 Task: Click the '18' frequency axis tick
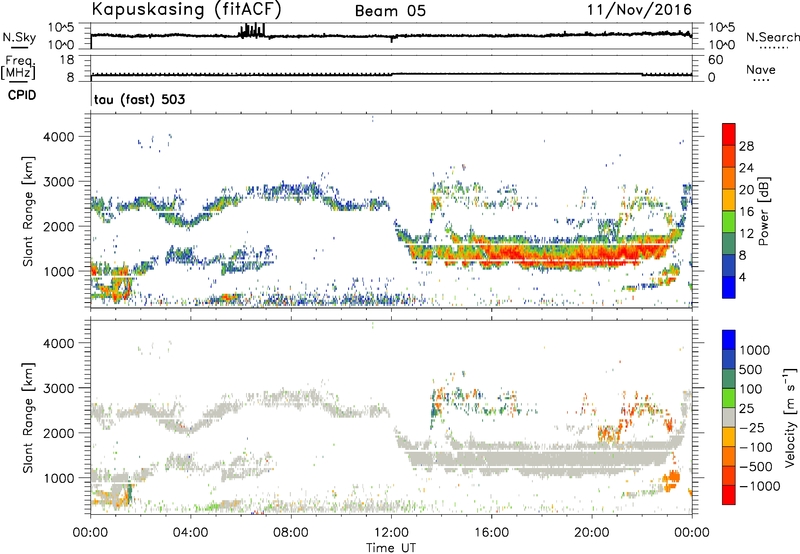tap(67, 60)
